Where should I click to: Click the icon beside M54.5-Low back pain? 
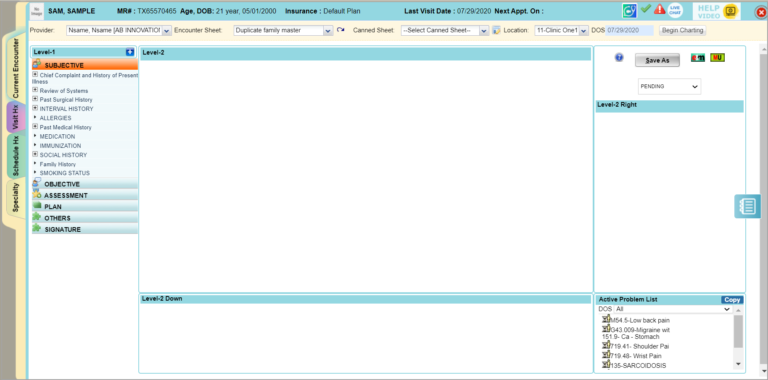point(606,319)
